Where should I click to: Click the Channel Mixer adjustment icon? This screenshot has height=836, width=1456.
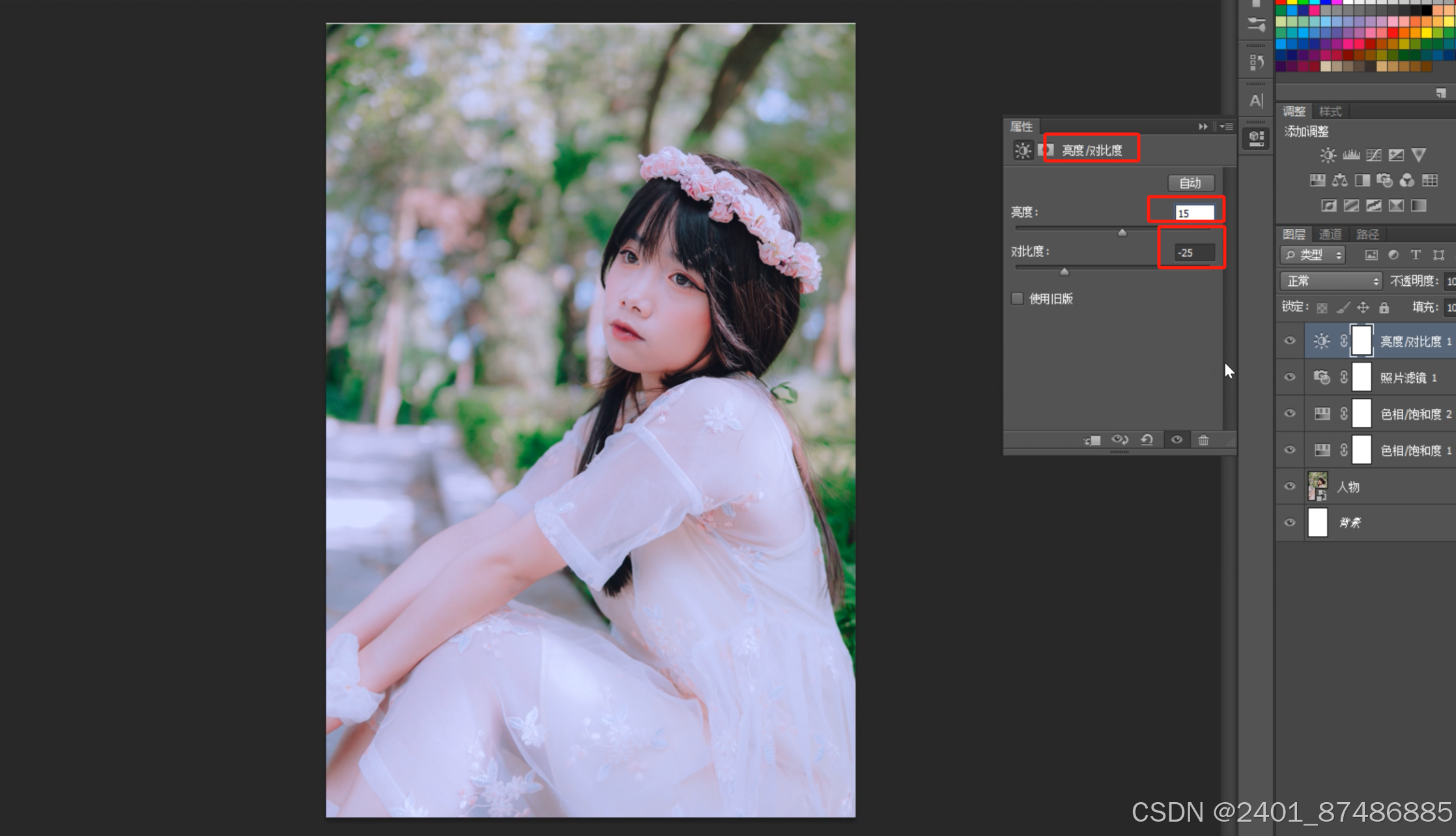click(1407, 180)
